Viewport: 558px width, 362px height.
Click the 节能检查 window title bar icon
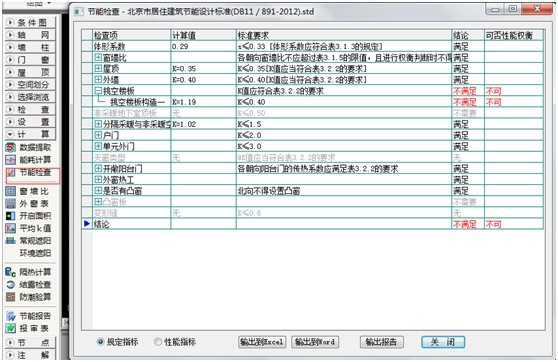78,11
